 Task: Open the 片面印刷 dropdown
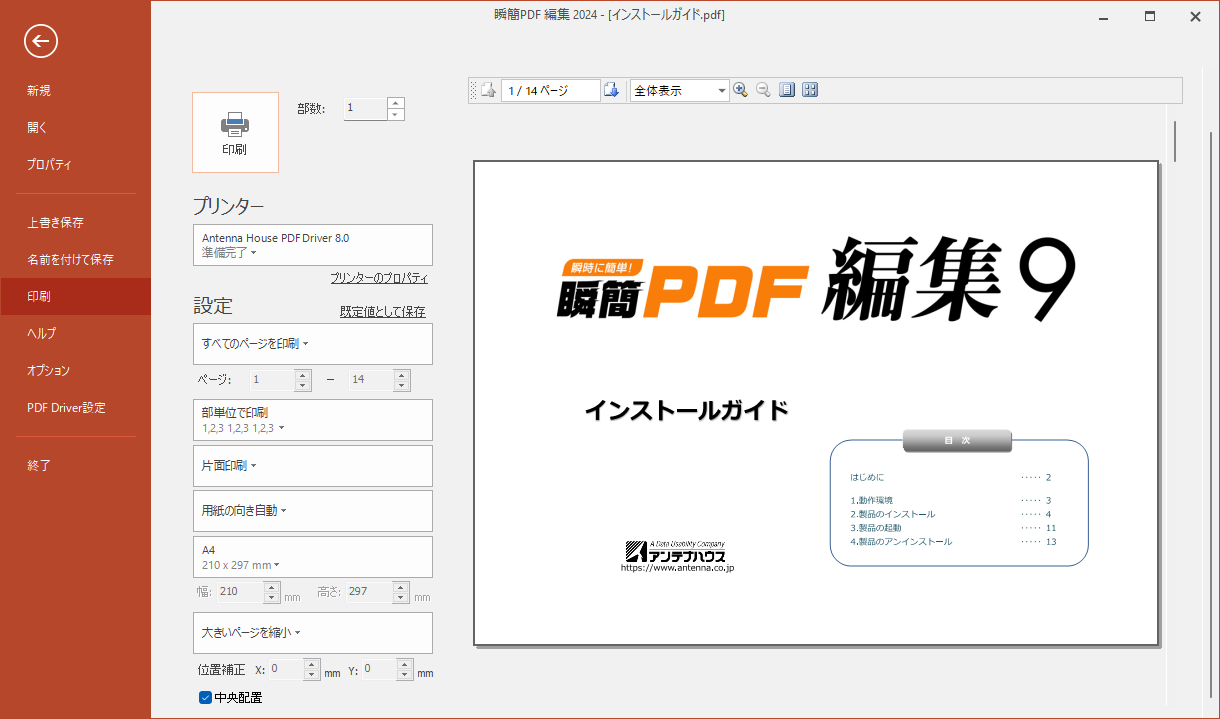pos(312,466)
